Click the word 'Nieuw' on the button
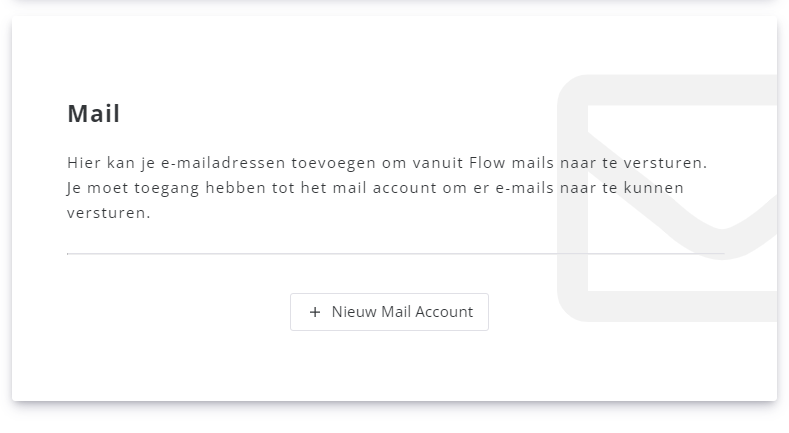 (354, 312)
